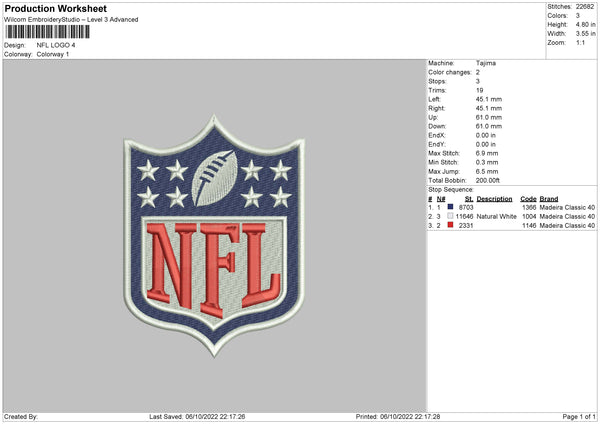Click the 'Code' column header

pyautogui.click(x=528, y=199)
